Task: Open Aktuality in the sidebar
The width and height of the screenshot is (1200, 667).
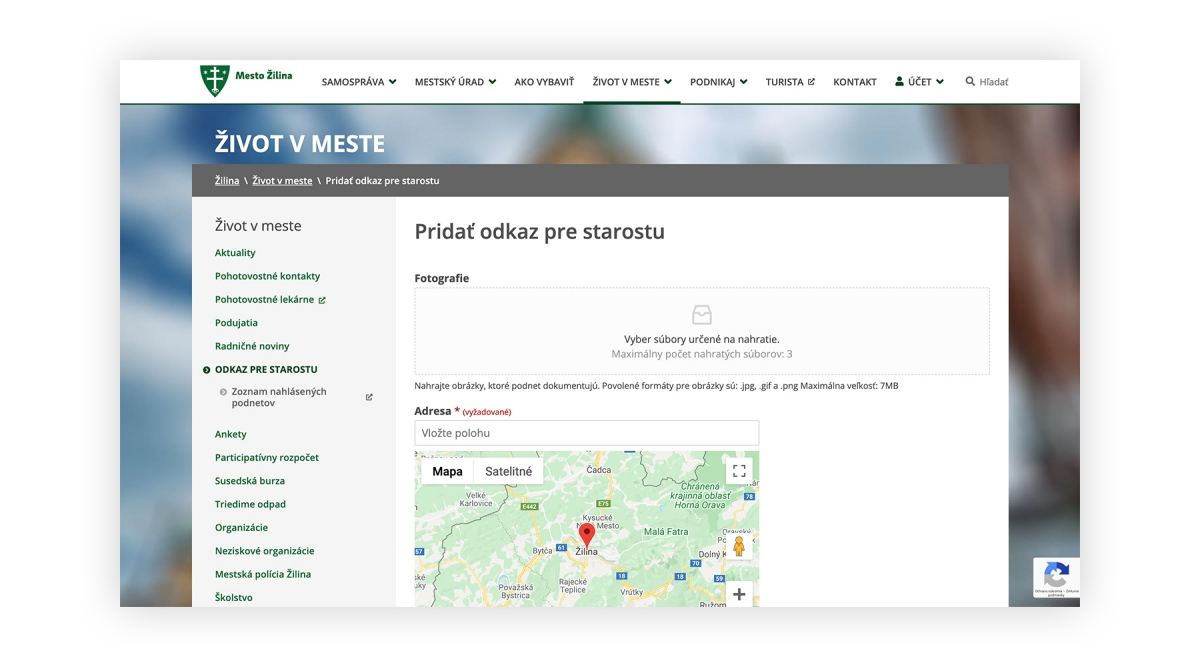Action: [x=235, y=253]
